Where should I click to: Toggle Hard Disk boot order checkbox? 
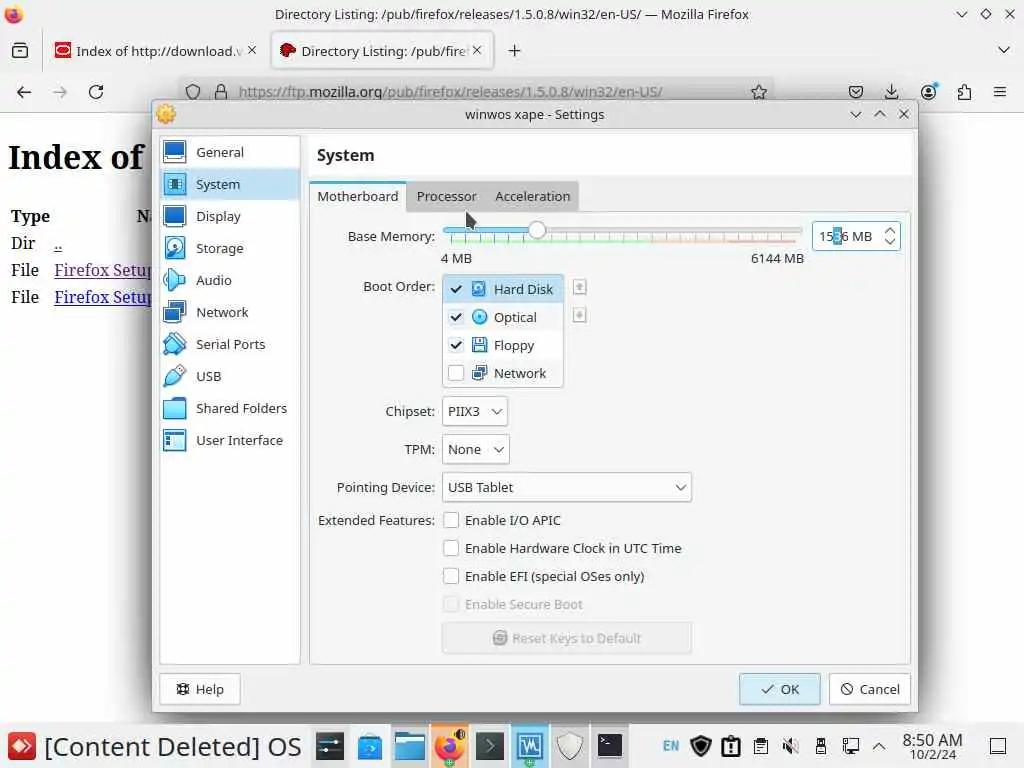pos(456,289)
